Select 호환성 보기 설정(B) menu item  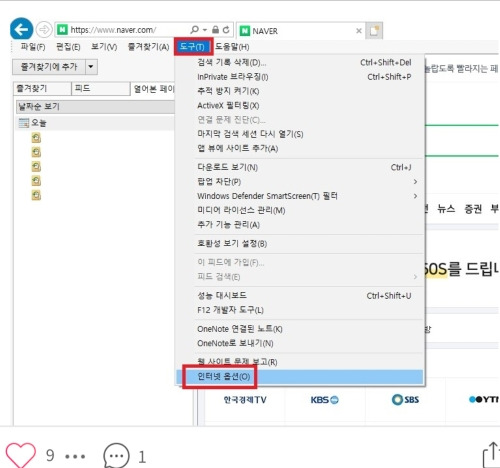tap(300, 244)
